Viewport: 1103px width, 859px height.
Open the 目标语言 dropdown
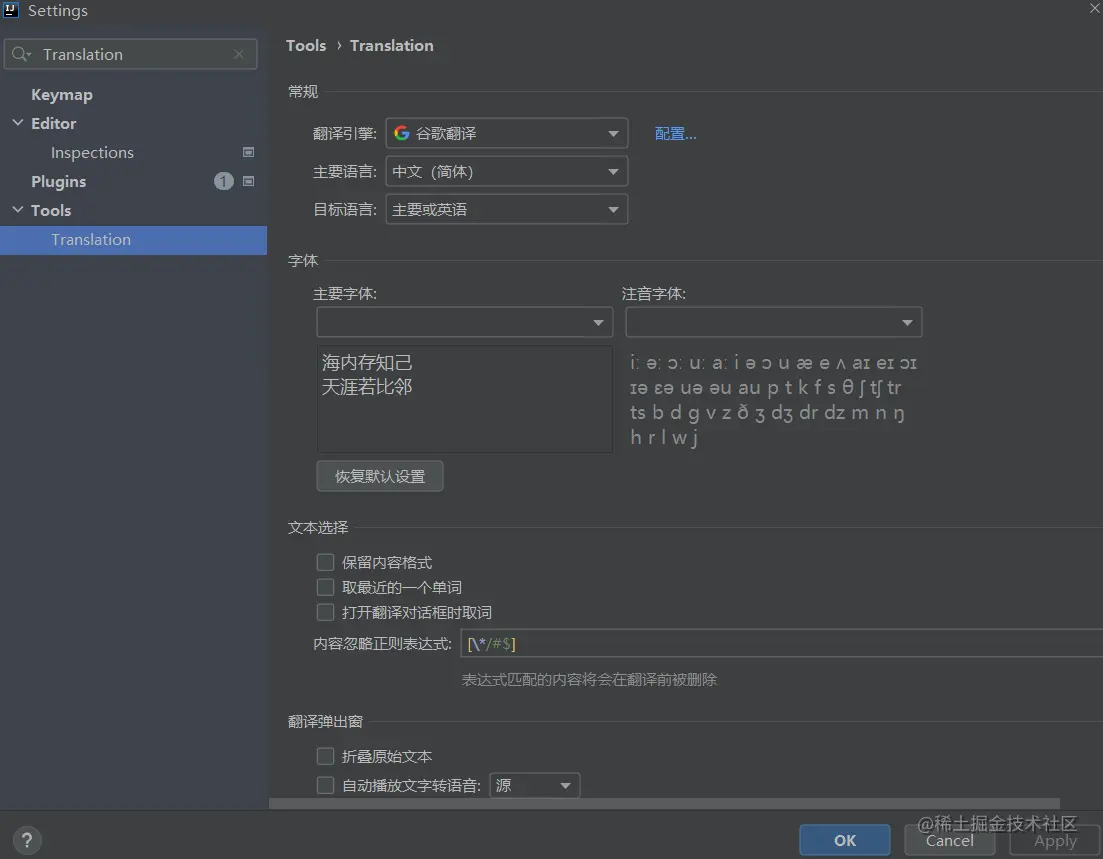506,209
